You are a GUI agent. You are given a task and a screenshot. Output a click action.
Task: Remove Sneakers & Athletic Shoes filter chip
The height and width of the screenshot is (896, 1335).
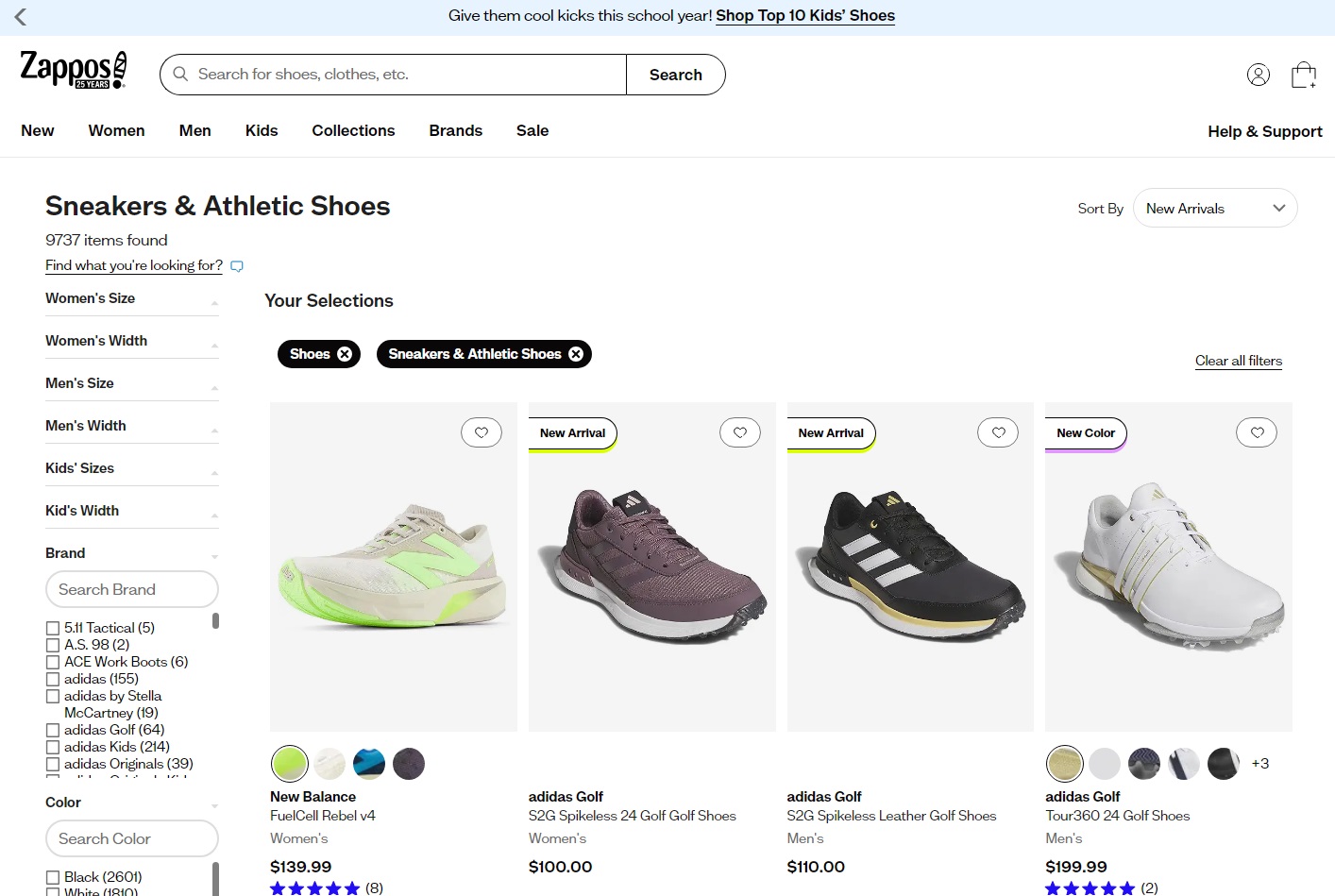click(x=576, y=354)
